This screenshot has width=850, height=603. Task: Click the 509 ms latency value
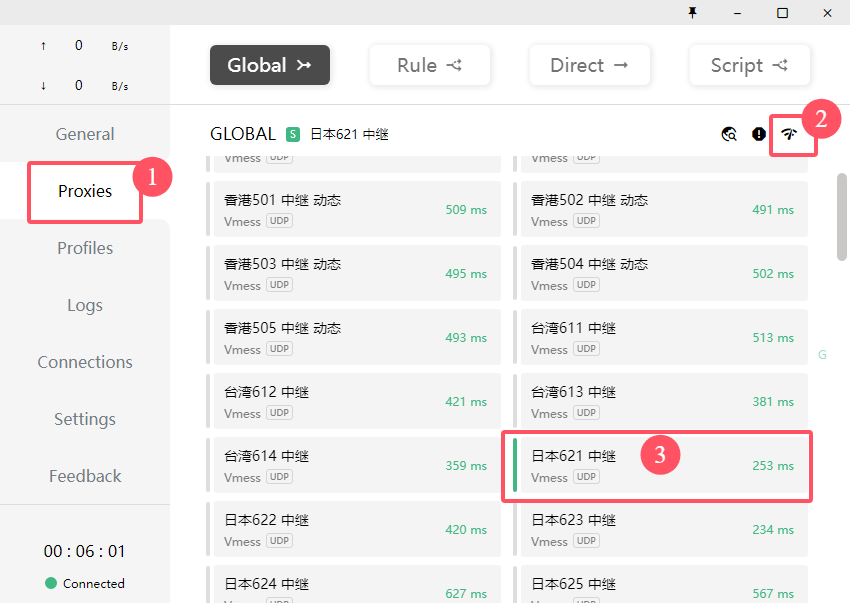[x=466, y=210]
